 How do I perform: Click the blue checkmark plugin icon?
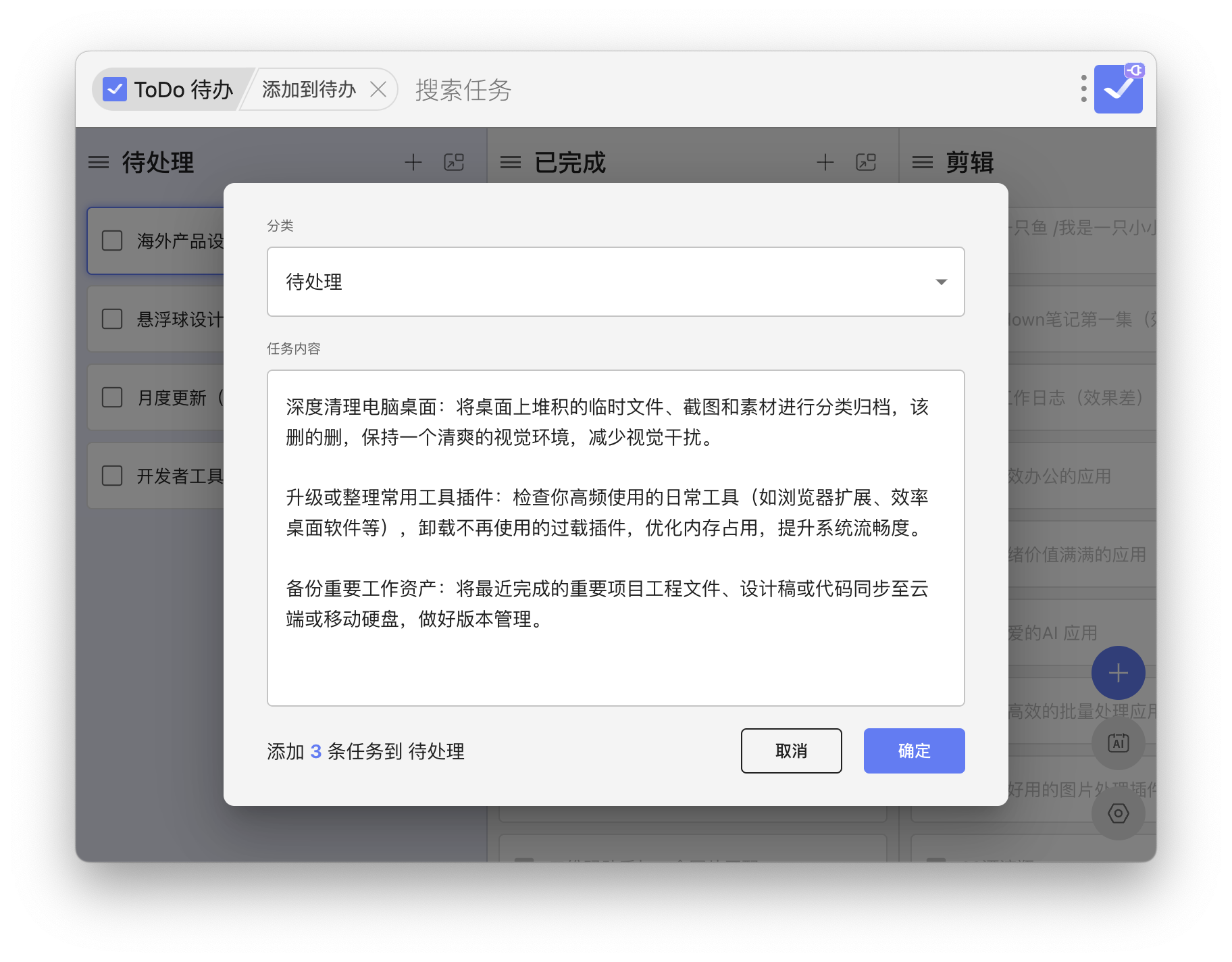[1119, 88]
